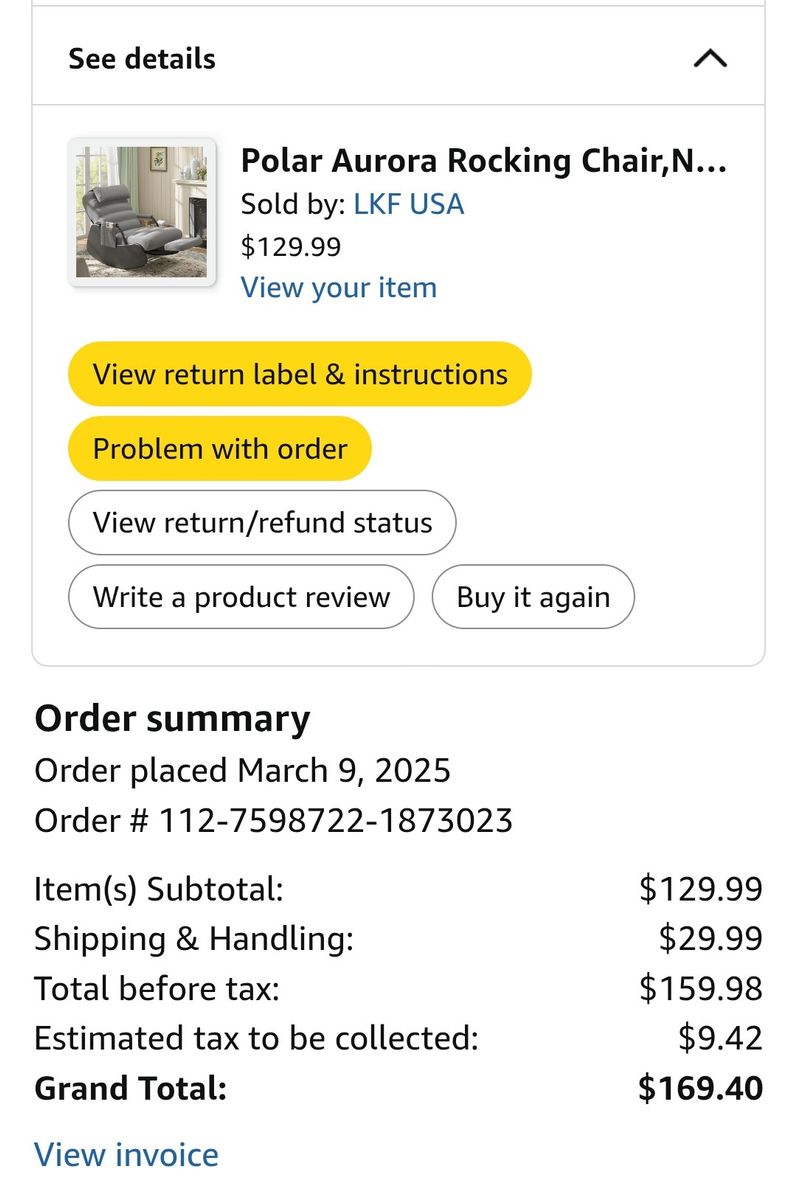The height and width of the screenshot is (1200, 797).
Task: Open View return label & instructions
Action: pos(300,374)
